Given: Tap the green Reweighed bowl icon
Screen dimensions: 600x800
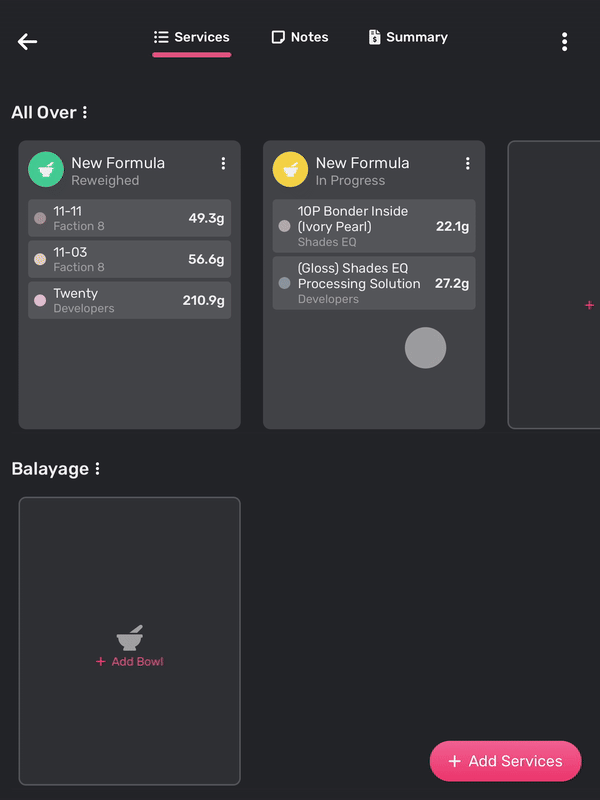Looking at the screenshot, I should (46, 170).
